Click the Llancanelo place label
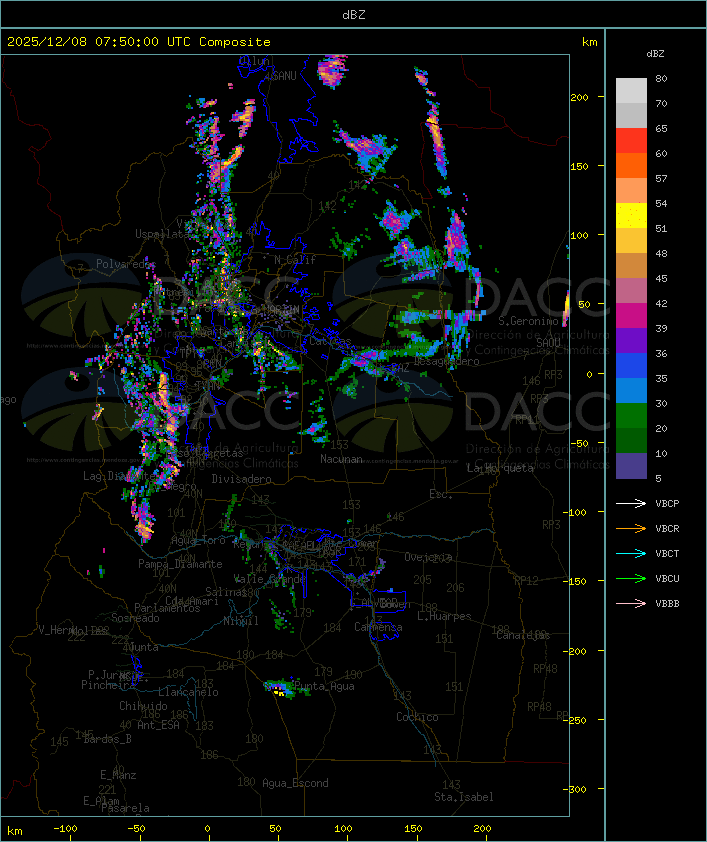Screen dimensions: 707x842 tap(188, 692)
